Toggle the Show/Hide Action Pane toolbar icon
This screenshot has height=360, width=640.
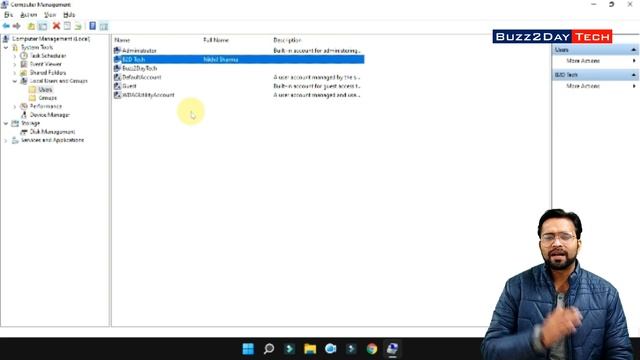point(104,26)
